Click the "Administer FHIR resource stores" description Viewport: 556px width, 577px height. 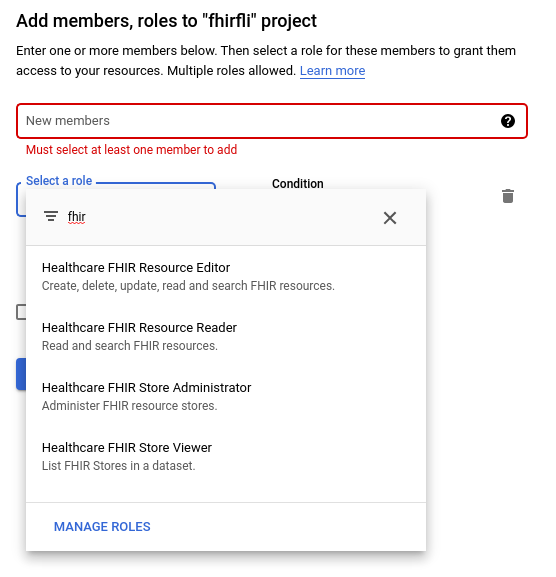(x=130, y=406)
